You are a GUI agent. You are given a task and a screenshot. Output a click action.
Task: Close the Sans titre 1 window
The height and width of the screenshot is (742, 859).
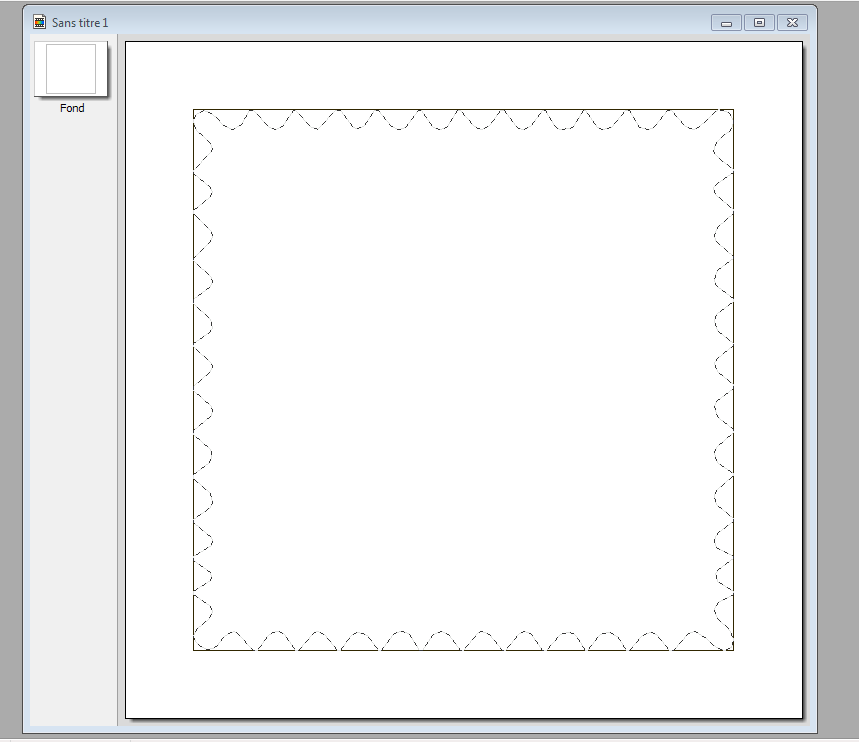pyautogui.click(x=792, y=22)
